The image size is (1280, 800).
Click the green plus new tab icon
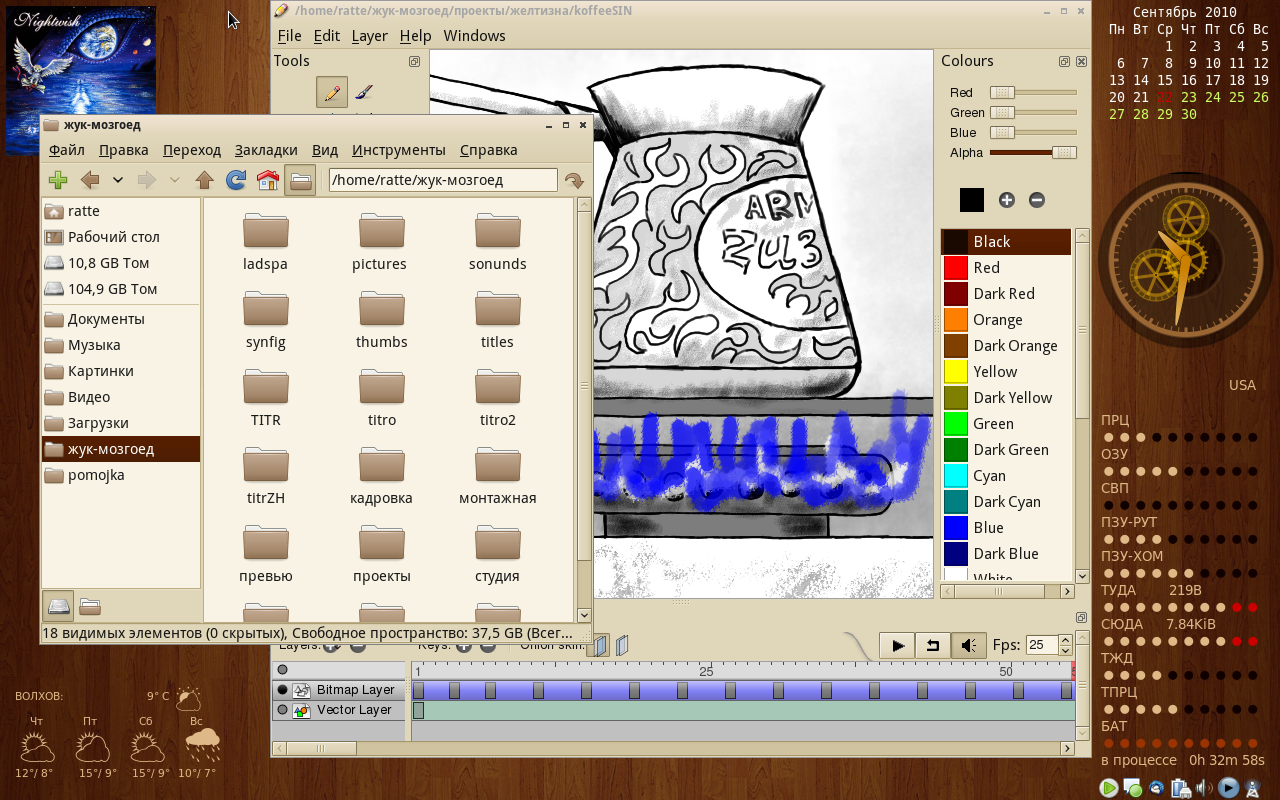[x=58, y=180]
